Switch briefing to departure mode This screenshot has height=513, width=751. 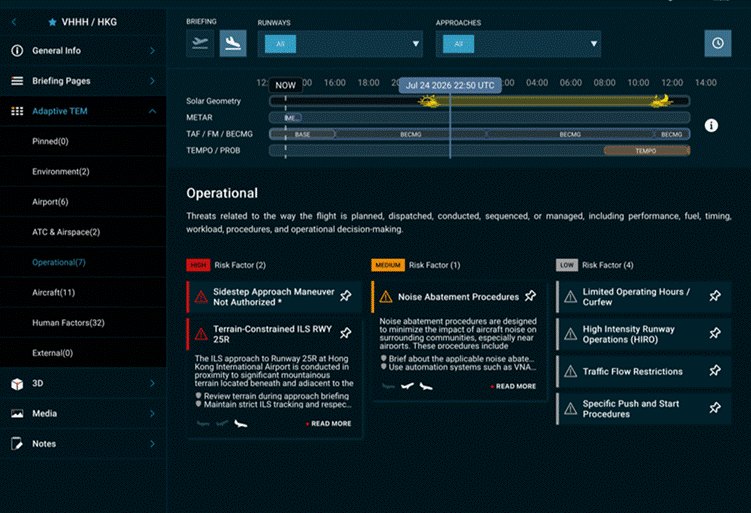(x=200, y=43)
